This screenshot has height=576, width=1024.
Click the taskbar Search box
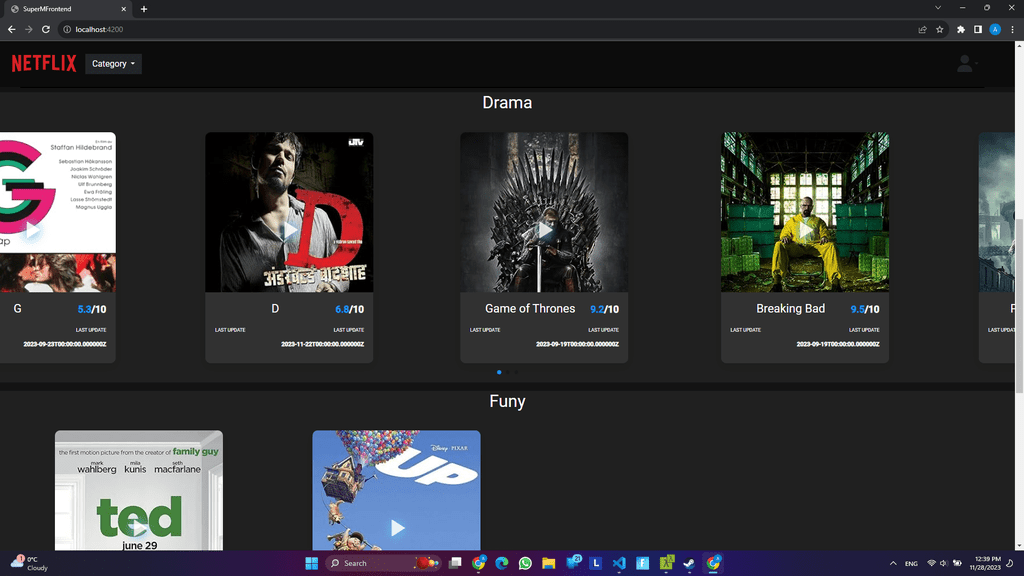(383, 563)
